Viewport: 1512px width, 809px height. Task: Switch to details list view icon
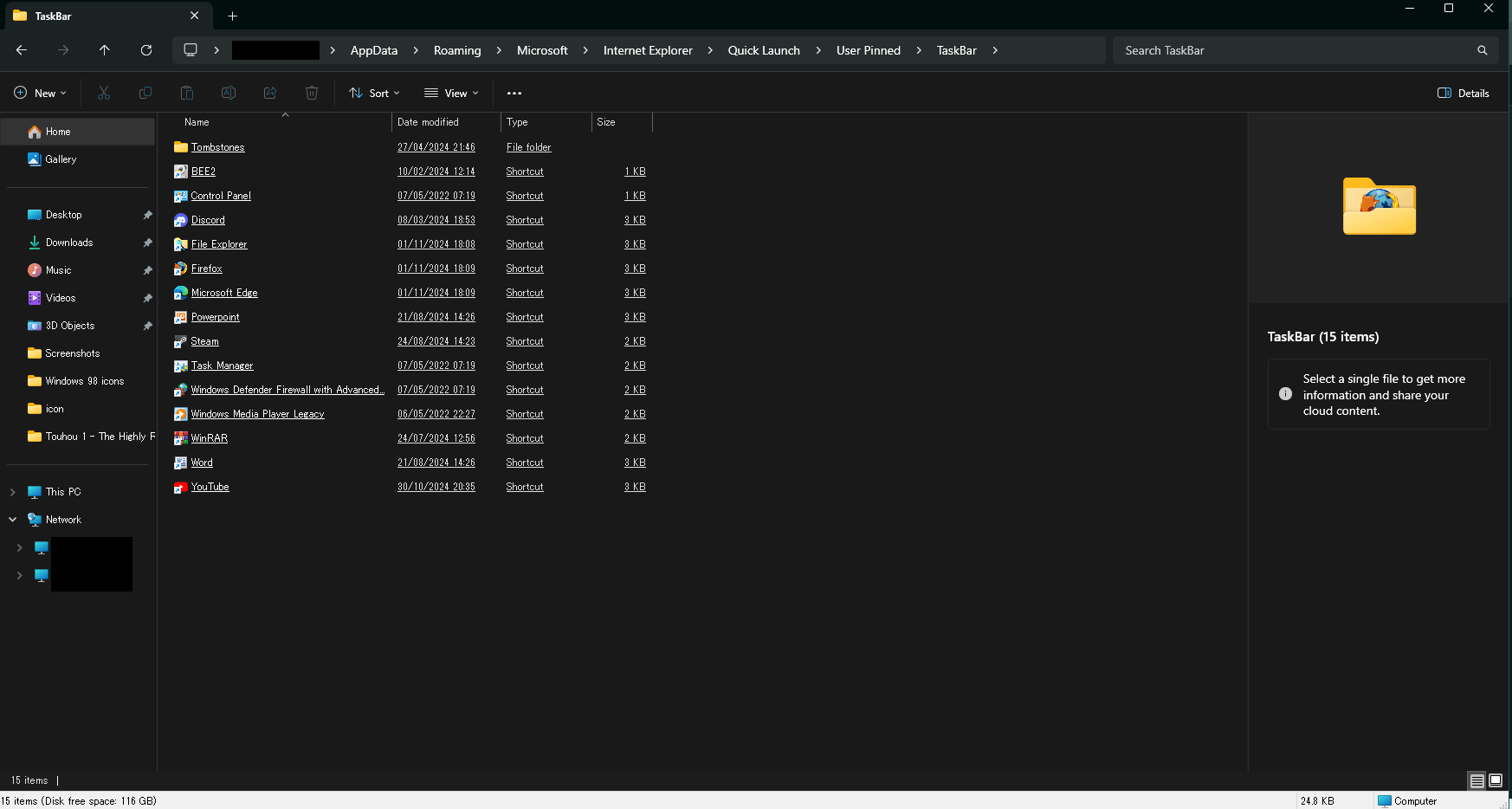coord(1477,780)
